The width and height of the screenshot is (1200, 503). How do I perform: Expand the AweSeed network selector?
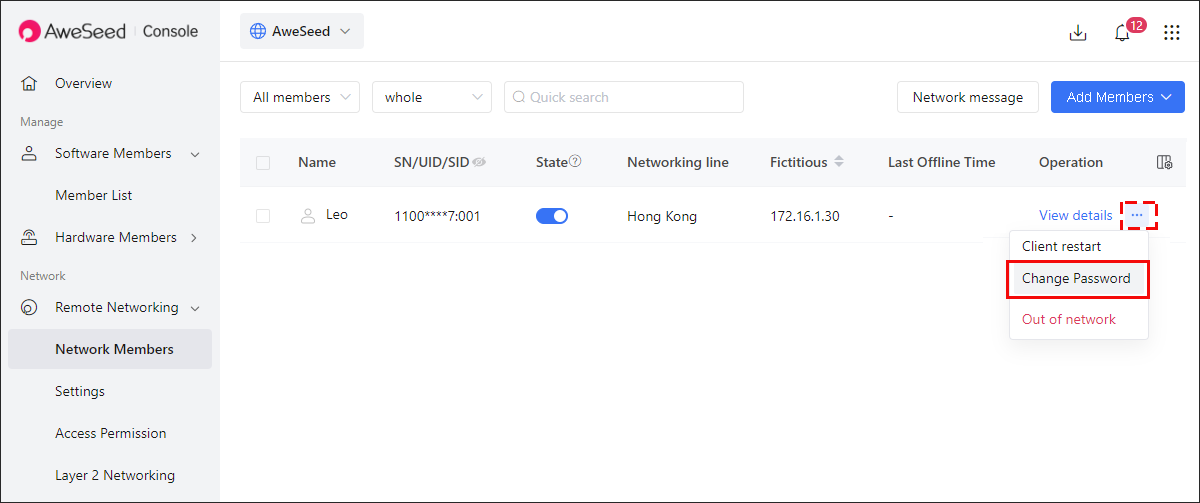click(302, 31)
